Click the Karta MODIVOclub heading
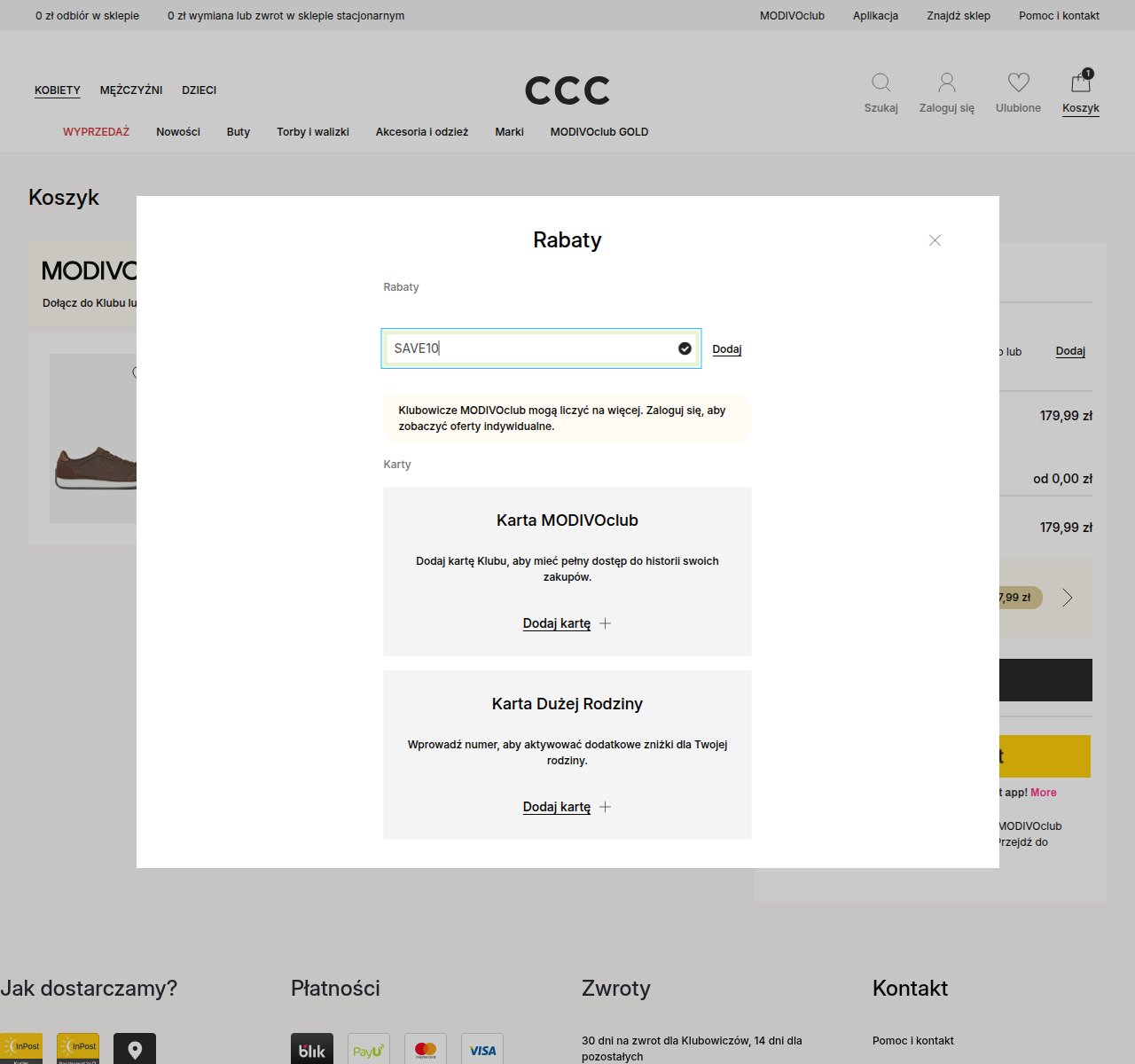The image size is (1135, 1064). pyautogui.click(x=567, y=520)
